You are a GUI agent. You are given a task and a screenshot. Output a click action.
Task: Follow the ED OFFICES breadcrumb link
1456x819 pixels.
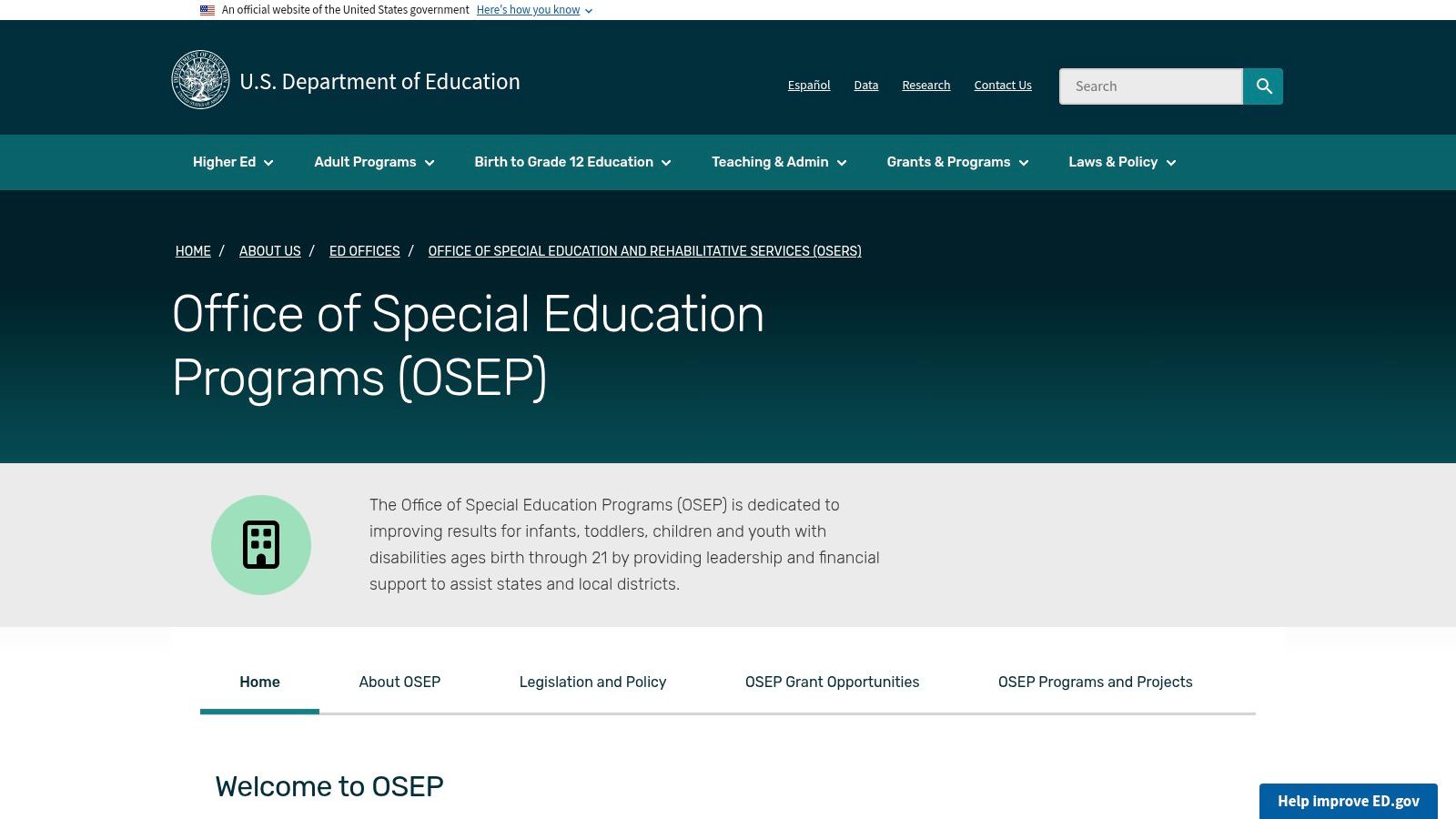[x=364, y=251]
